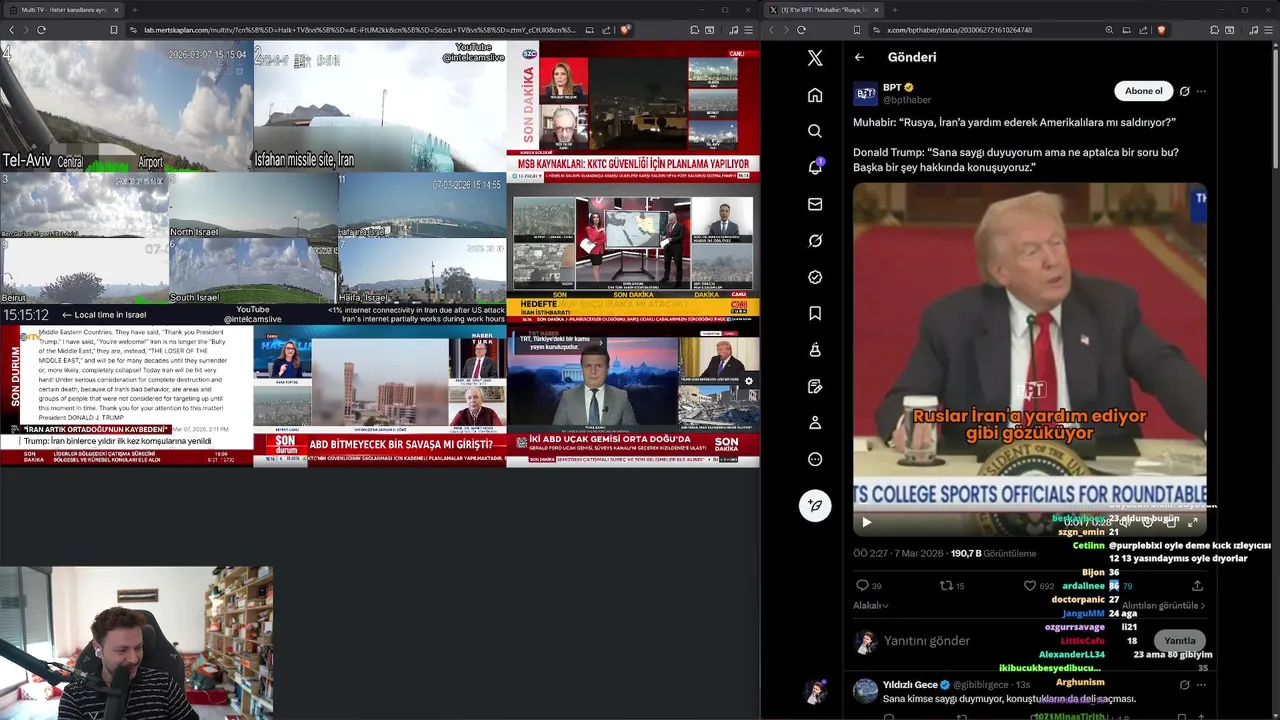This screenshot has height=720, width=1280.
Task: Open Alıntıları görüntüle link
Action: 1163,605
